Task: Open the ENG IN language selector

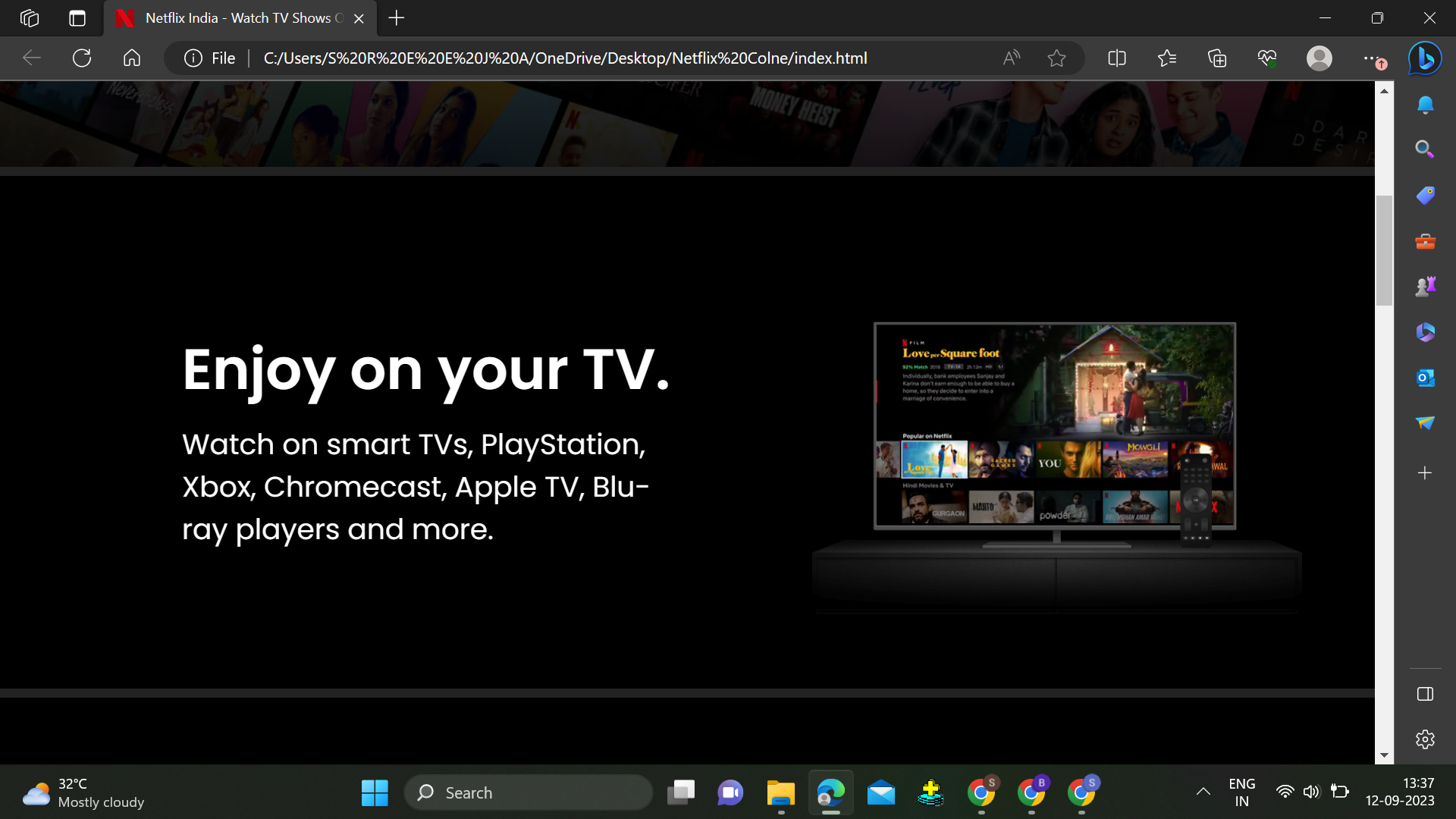Action: coord(1242,792)
